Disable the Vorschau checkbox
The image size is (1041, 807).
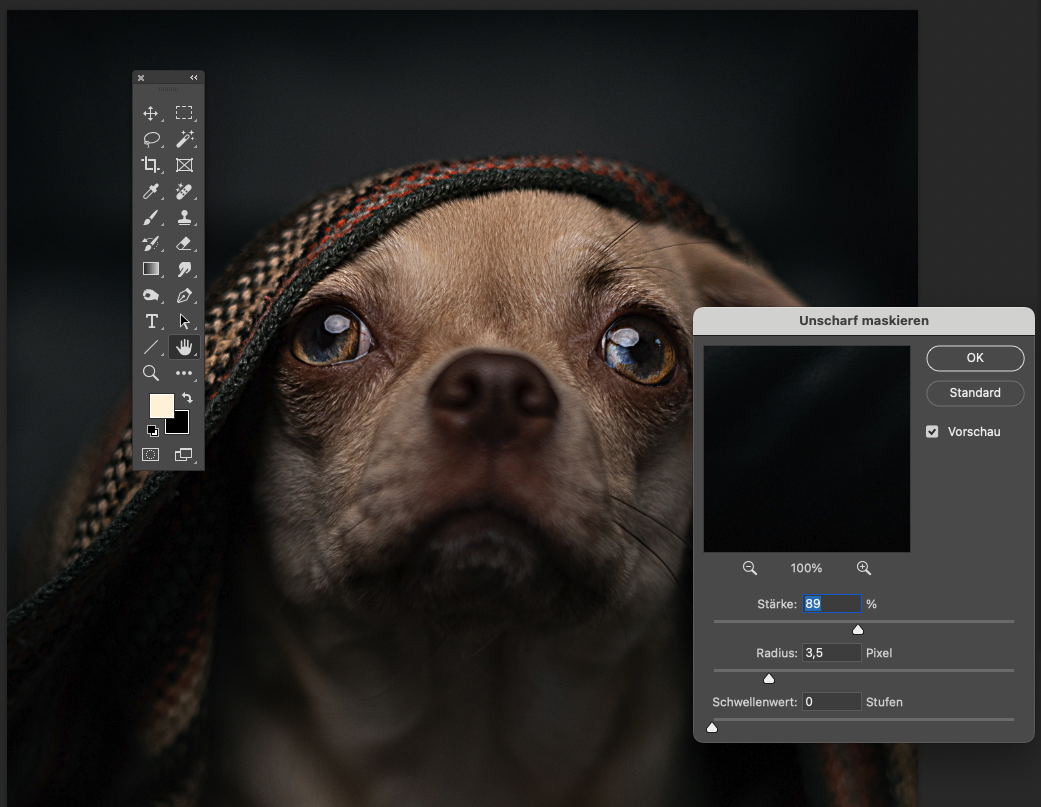pyautogui.click(x=932, y=432)
